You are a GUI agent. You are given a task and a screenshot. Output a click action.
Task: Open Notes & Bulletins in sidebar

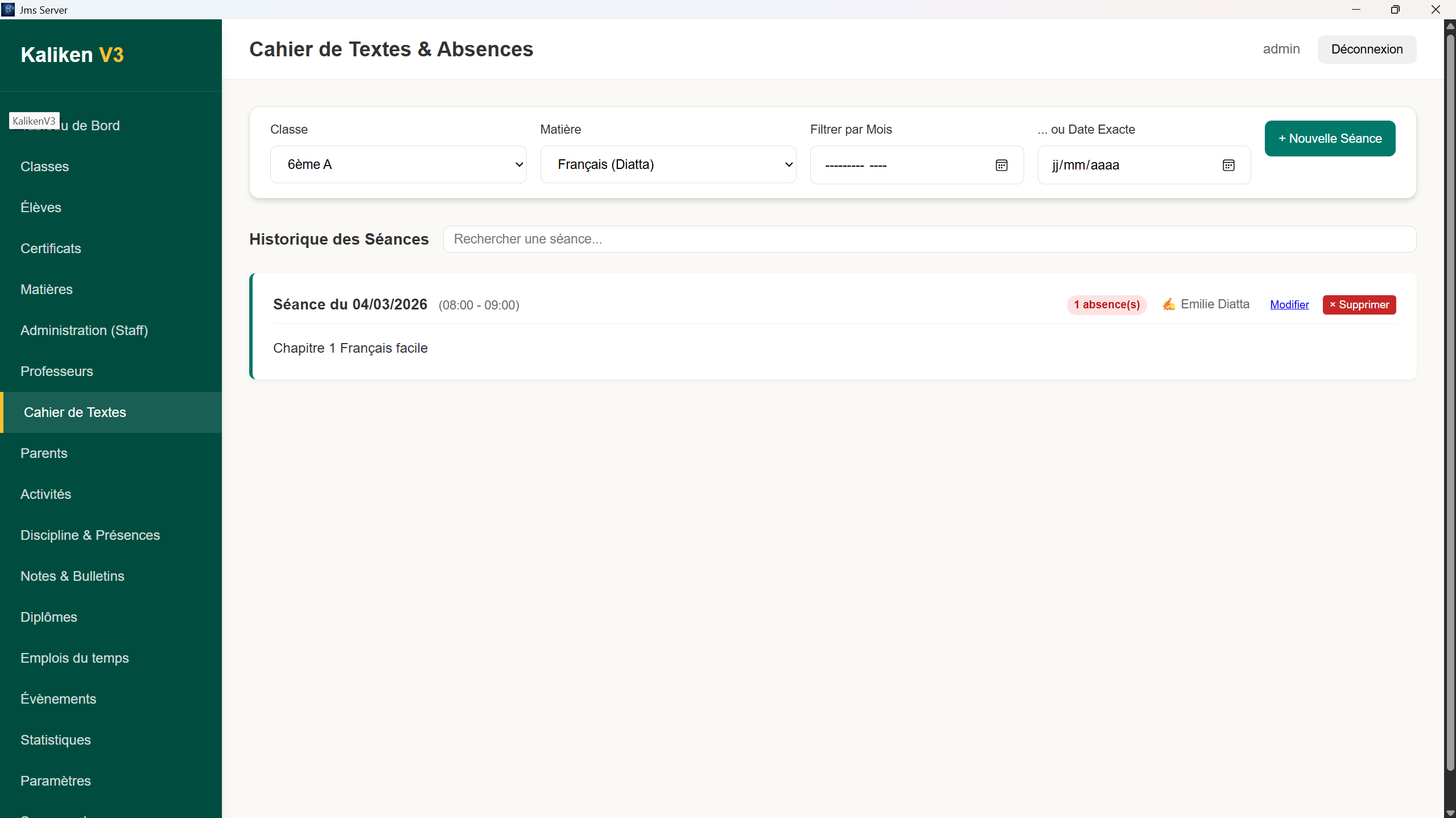[72, 576]
